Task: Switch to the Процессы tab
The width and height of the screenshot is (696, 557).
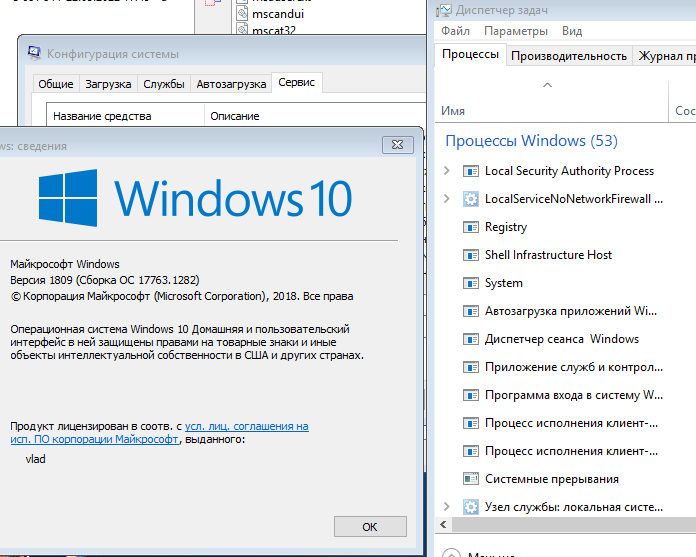Action: click(471, 55)
